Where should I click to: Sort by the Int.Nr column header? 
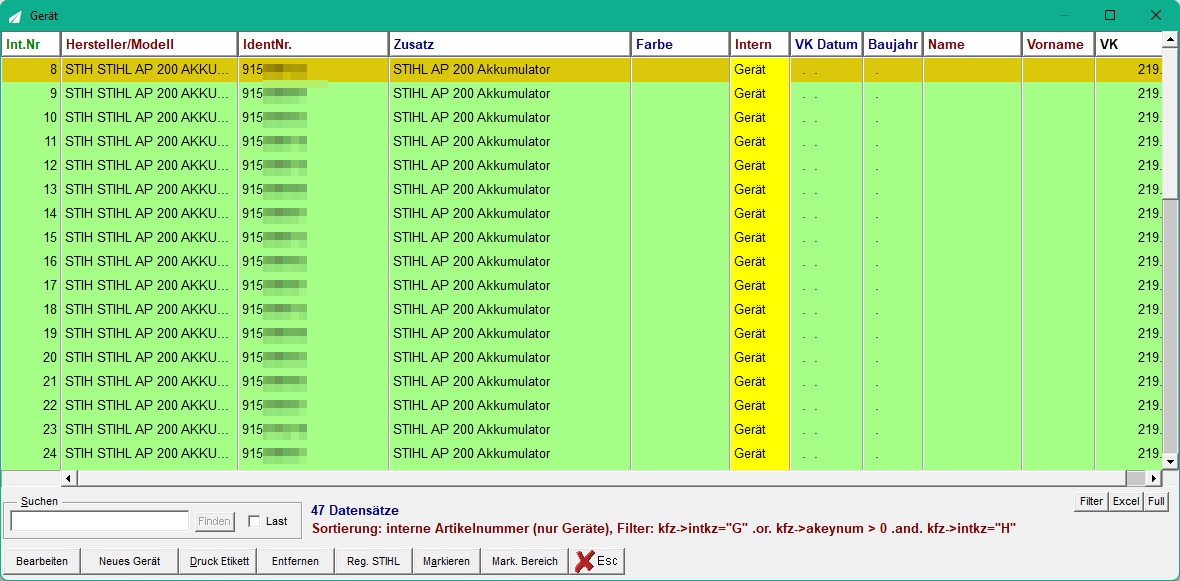pyautogui.click(x=31, y=44)
